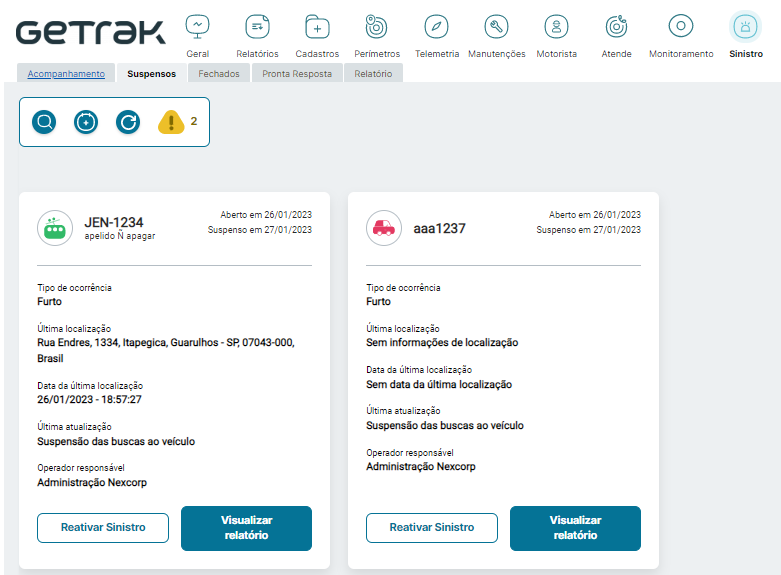The height and width of the screenshot is (575, 781).
Task: Click the Sinistro menu label
Action: [746, 54]
